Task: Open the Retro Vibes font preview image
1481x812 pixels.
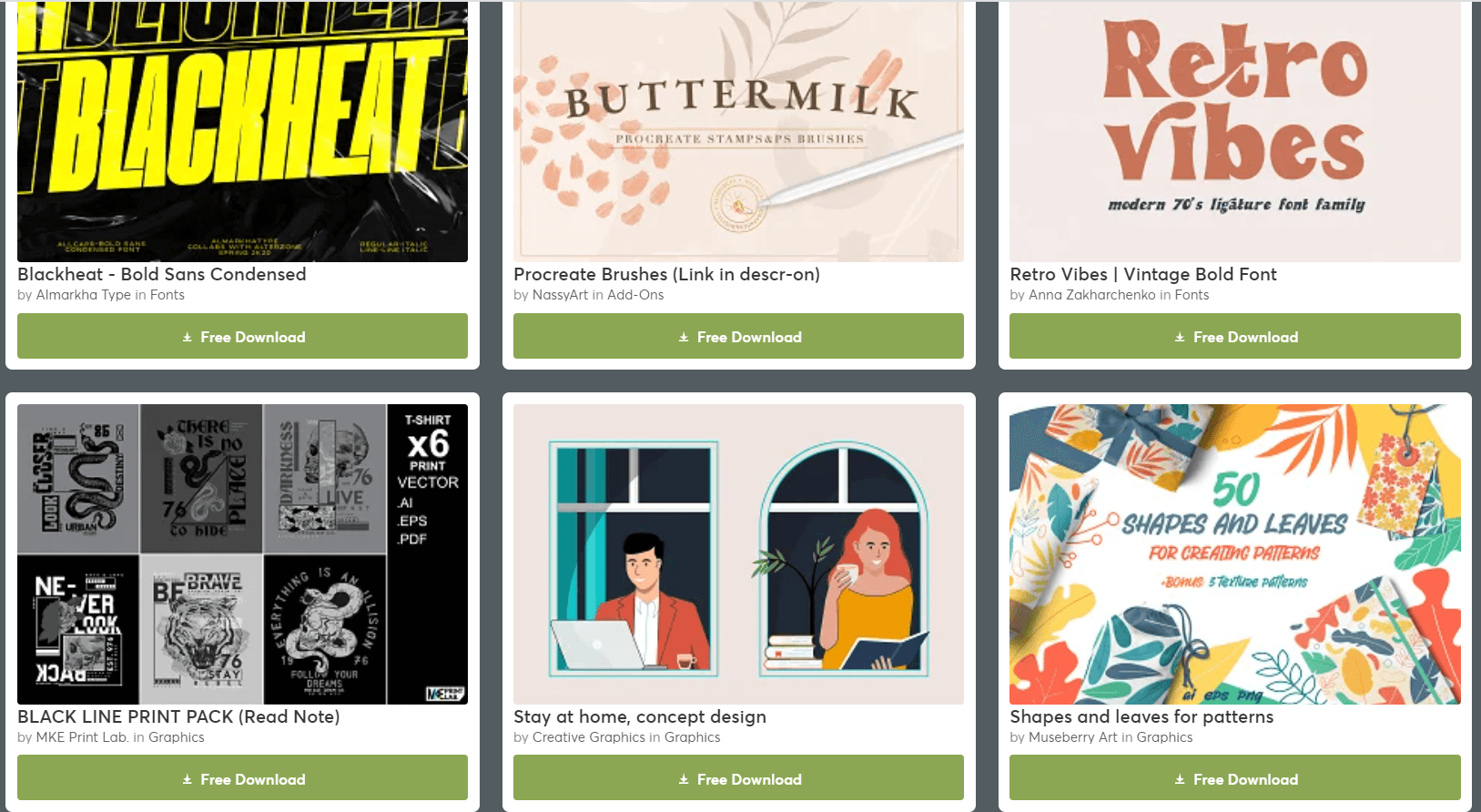Action: click(x=1235, y=131)
